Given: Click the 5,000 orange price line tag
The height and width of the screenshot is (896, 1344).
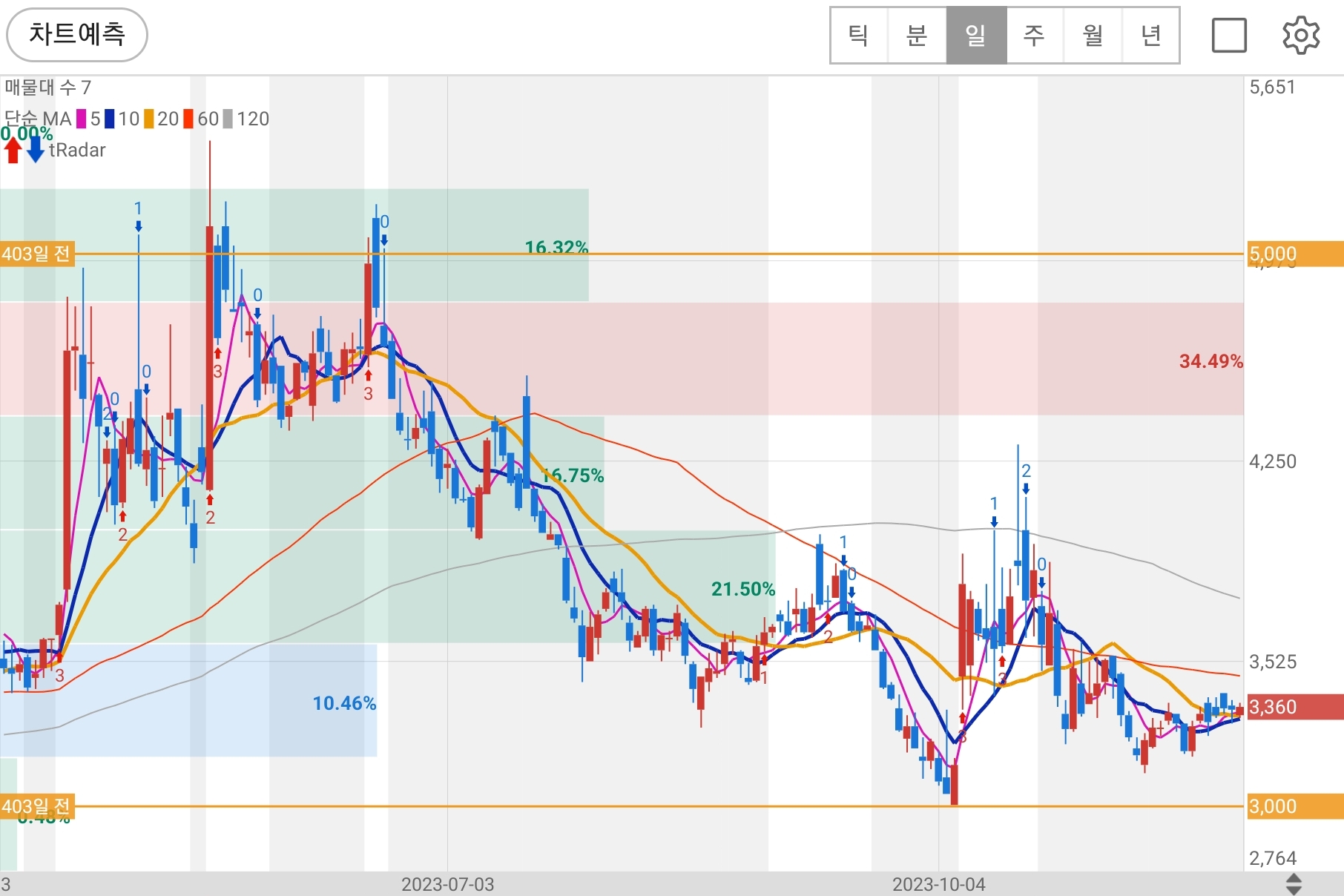Looking at the screenshot, I should click(x=1294, y=254).
